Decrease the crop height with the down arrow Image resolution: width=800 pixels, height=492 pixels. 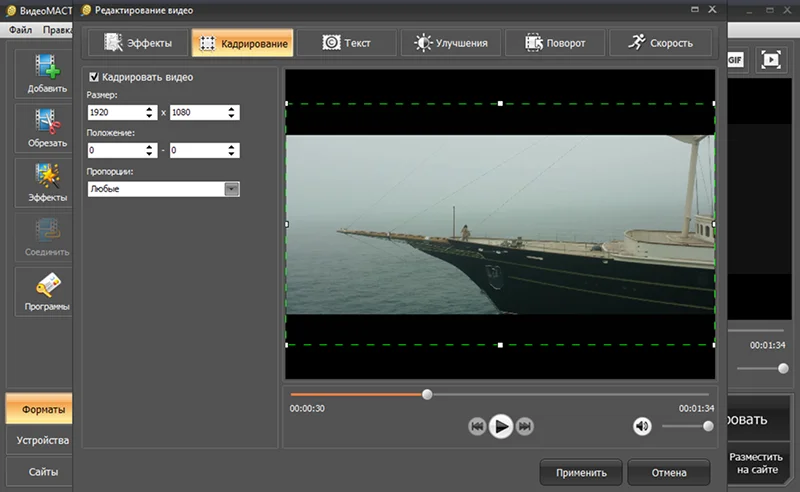point(232,116)
